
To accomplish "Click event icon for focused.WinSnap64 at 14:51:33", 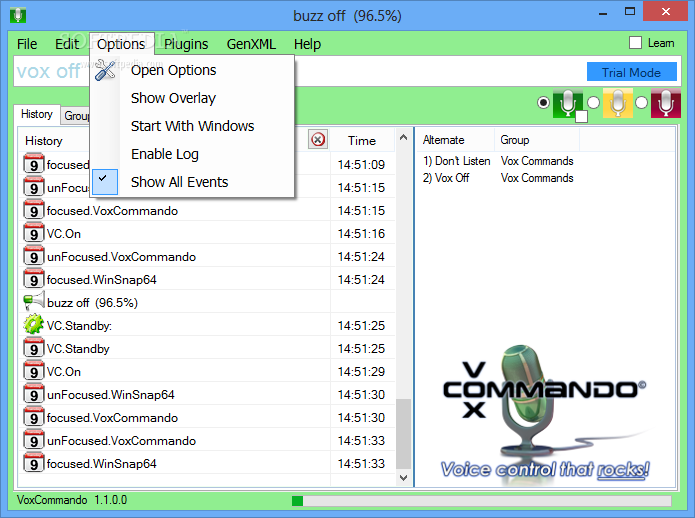I will [34, 463].
